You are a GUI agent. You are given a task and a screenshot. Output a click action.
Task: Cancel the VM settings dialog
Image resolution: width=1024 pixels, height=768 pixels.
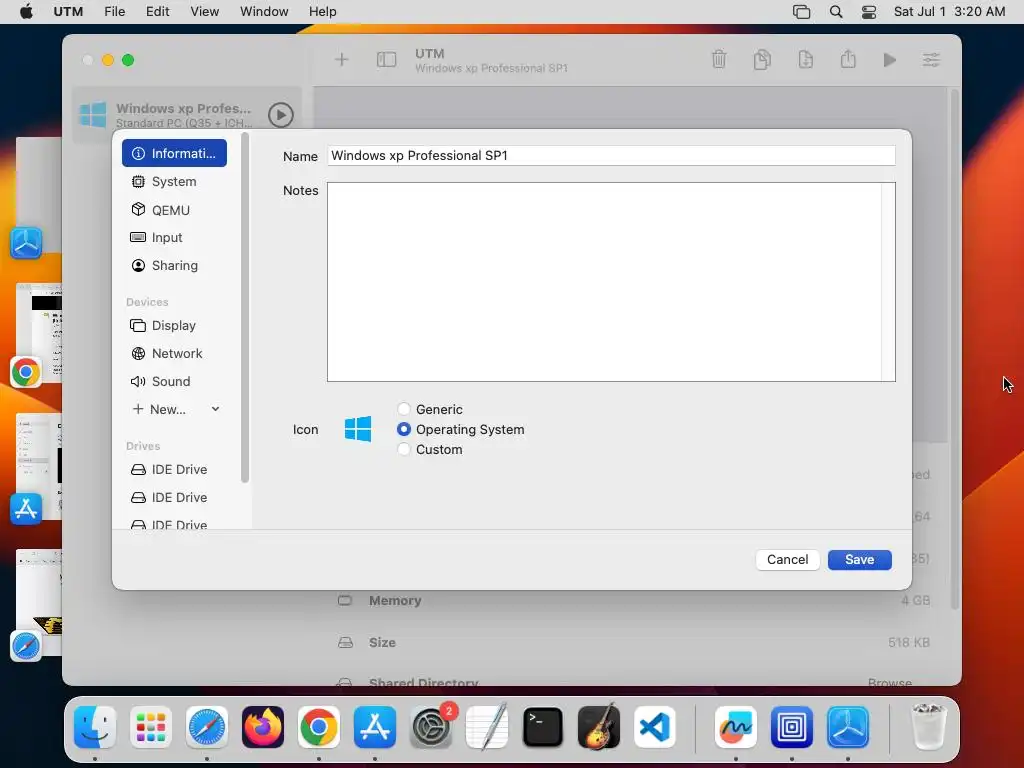coord(788,560)
